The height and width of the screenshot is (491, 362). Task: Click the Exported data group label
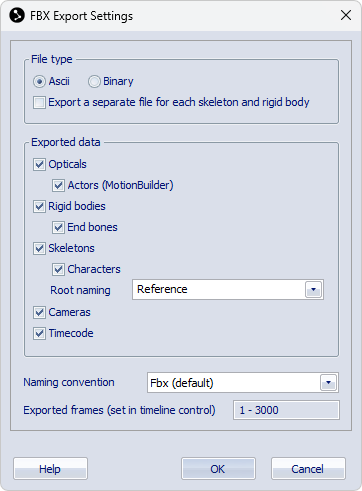pos(66,142)
